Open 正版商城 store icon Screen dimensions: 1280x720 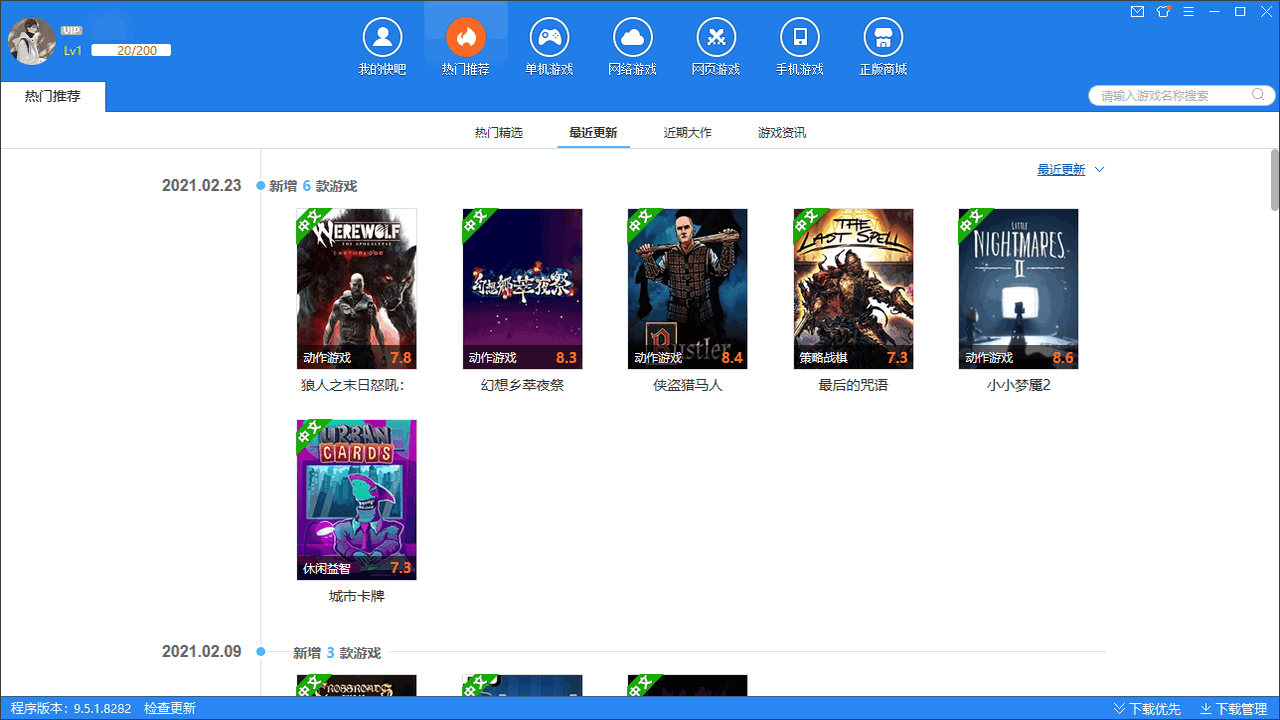pyautogui.click(x=883, y=38)
